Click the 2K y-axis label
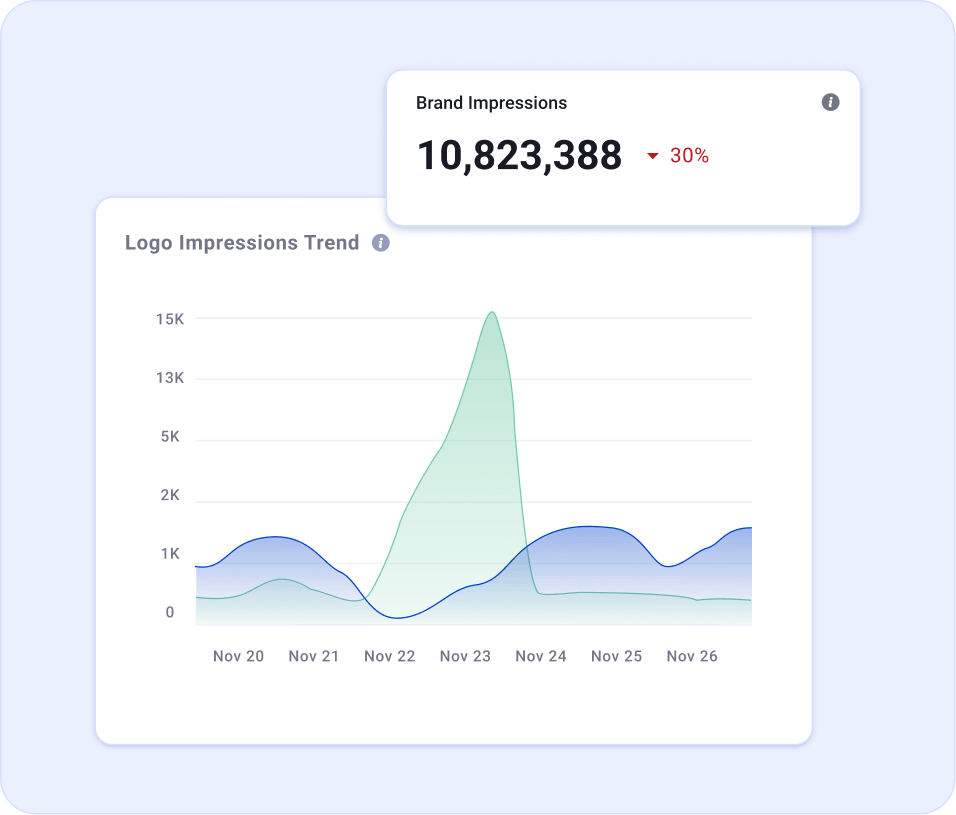 (x=170, y=495)
